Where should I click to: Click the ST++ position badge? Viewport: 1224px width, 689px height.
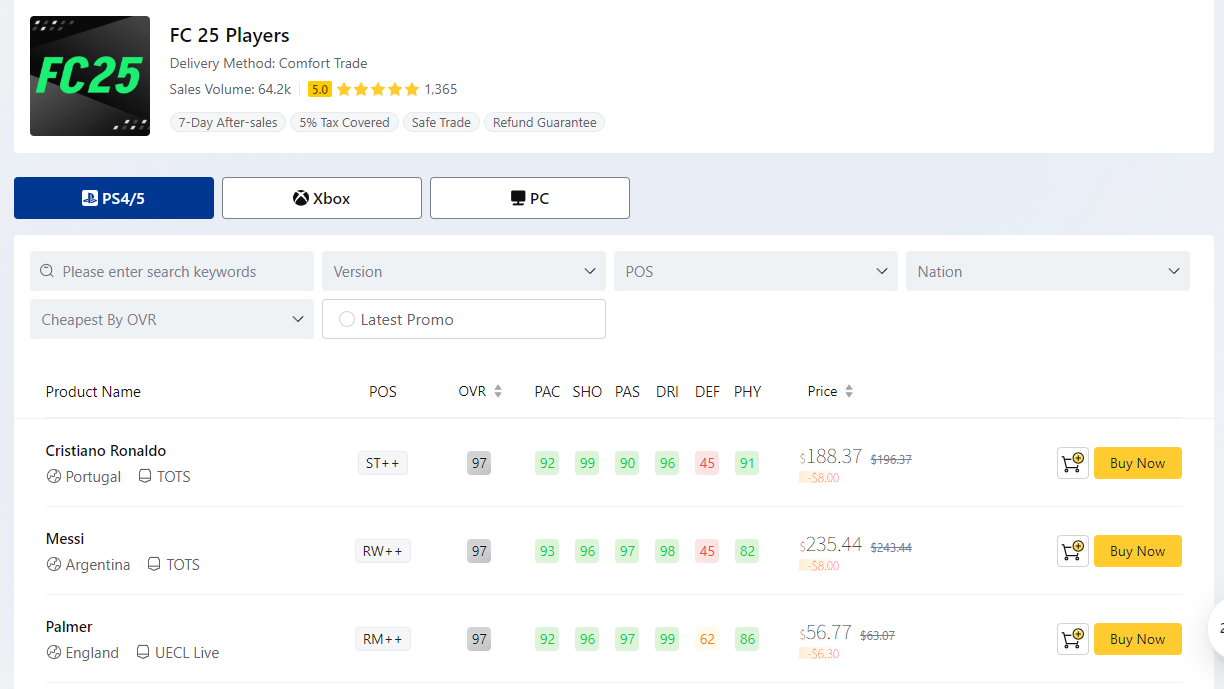(x=383, y=463)
